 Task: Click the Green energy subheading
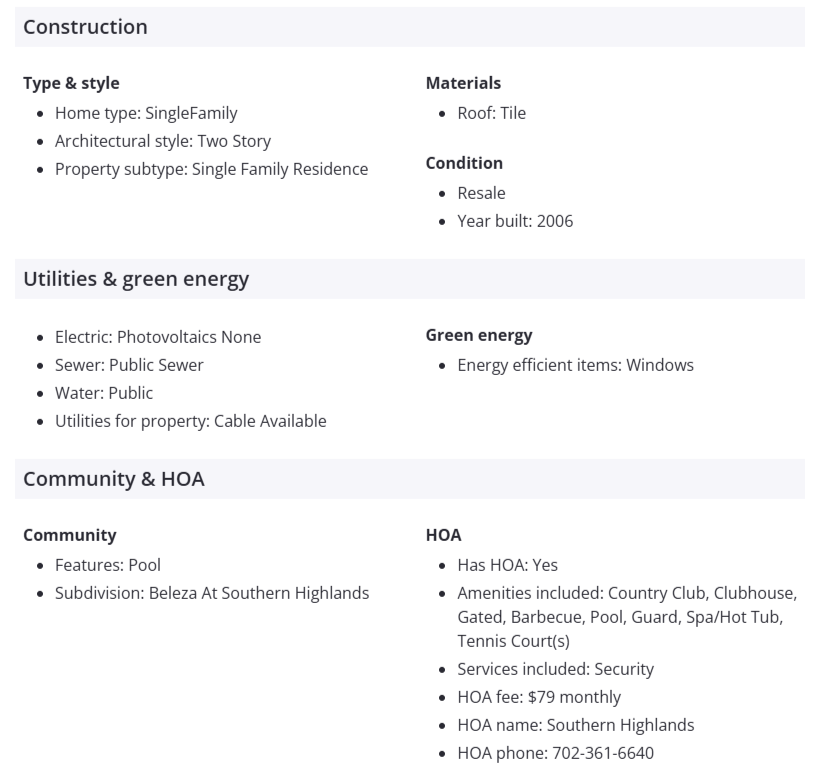(479, 335)
